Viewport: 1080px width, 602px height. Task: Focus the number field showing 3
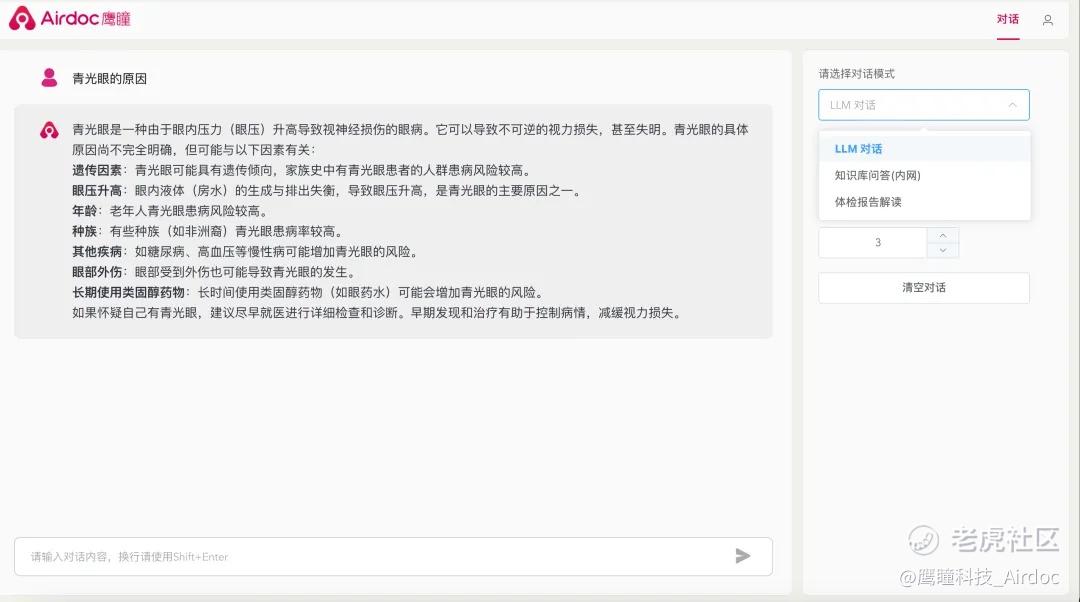(873, 242)
